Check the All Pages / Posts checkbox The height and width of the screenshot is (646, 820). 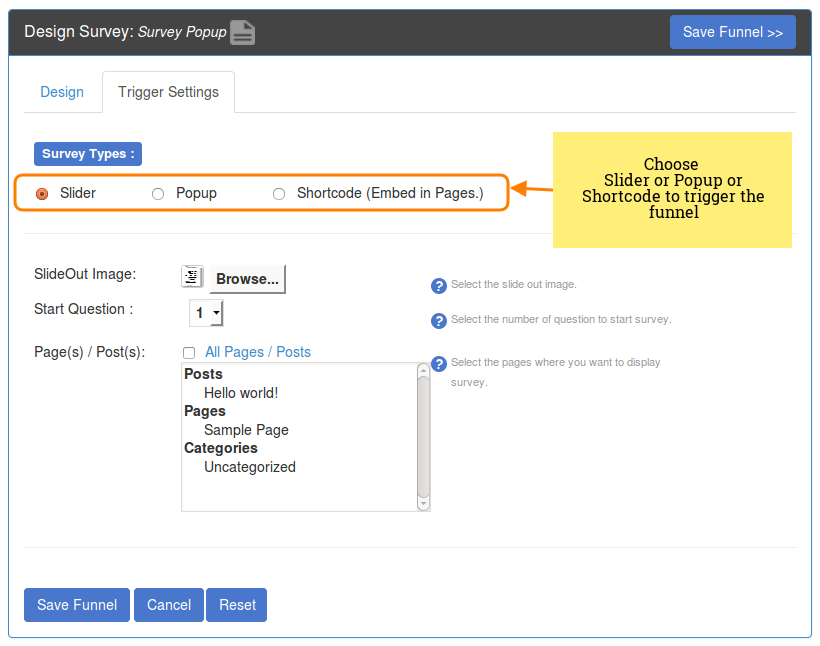tap(188, 353)
